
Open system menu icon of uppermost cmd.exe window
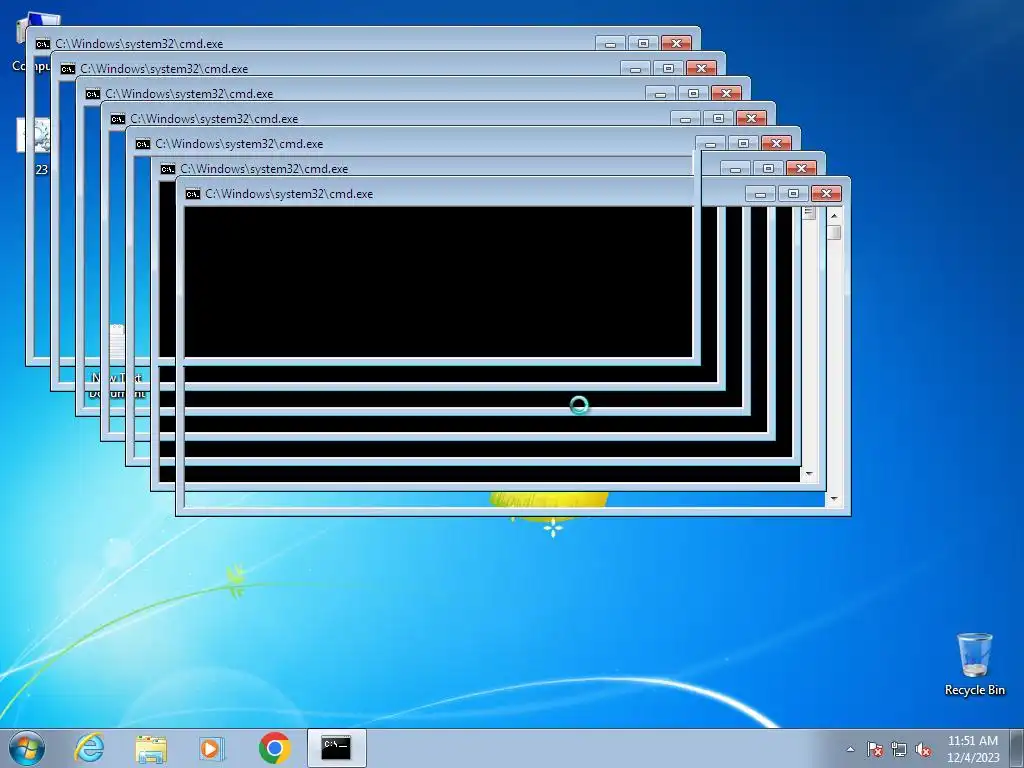42,44
